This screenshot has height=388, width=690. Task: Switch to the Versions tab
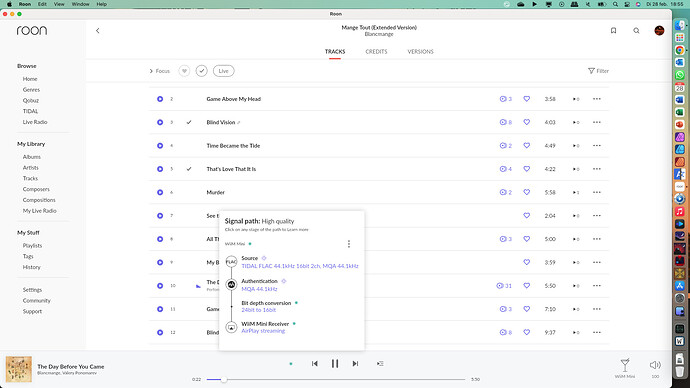coord(420,51)
